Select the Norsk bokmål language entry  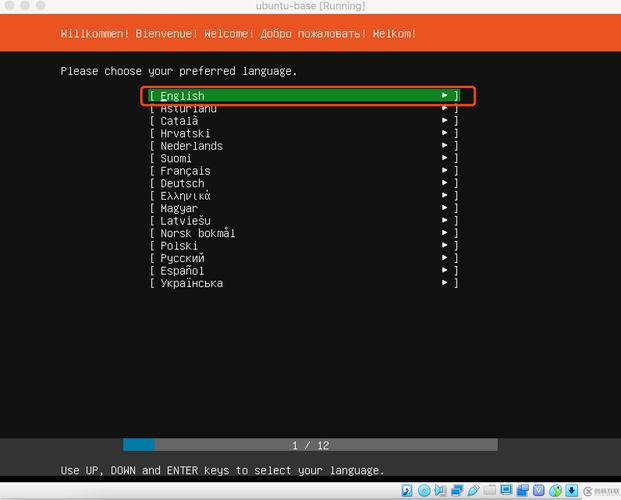coord(197,233)
